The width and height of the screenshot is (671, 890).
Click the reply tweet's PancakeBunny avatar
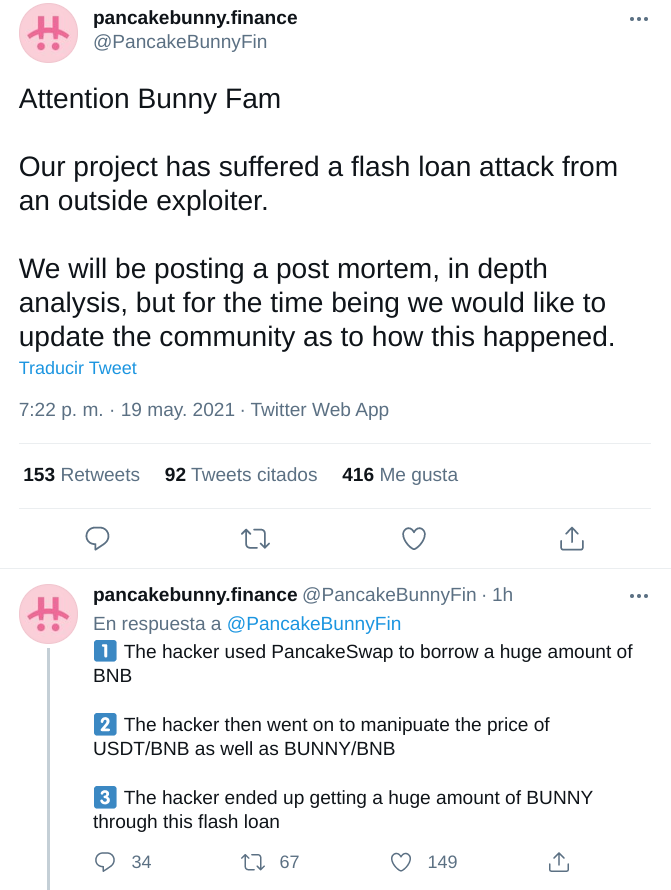(x=48, y=614)
